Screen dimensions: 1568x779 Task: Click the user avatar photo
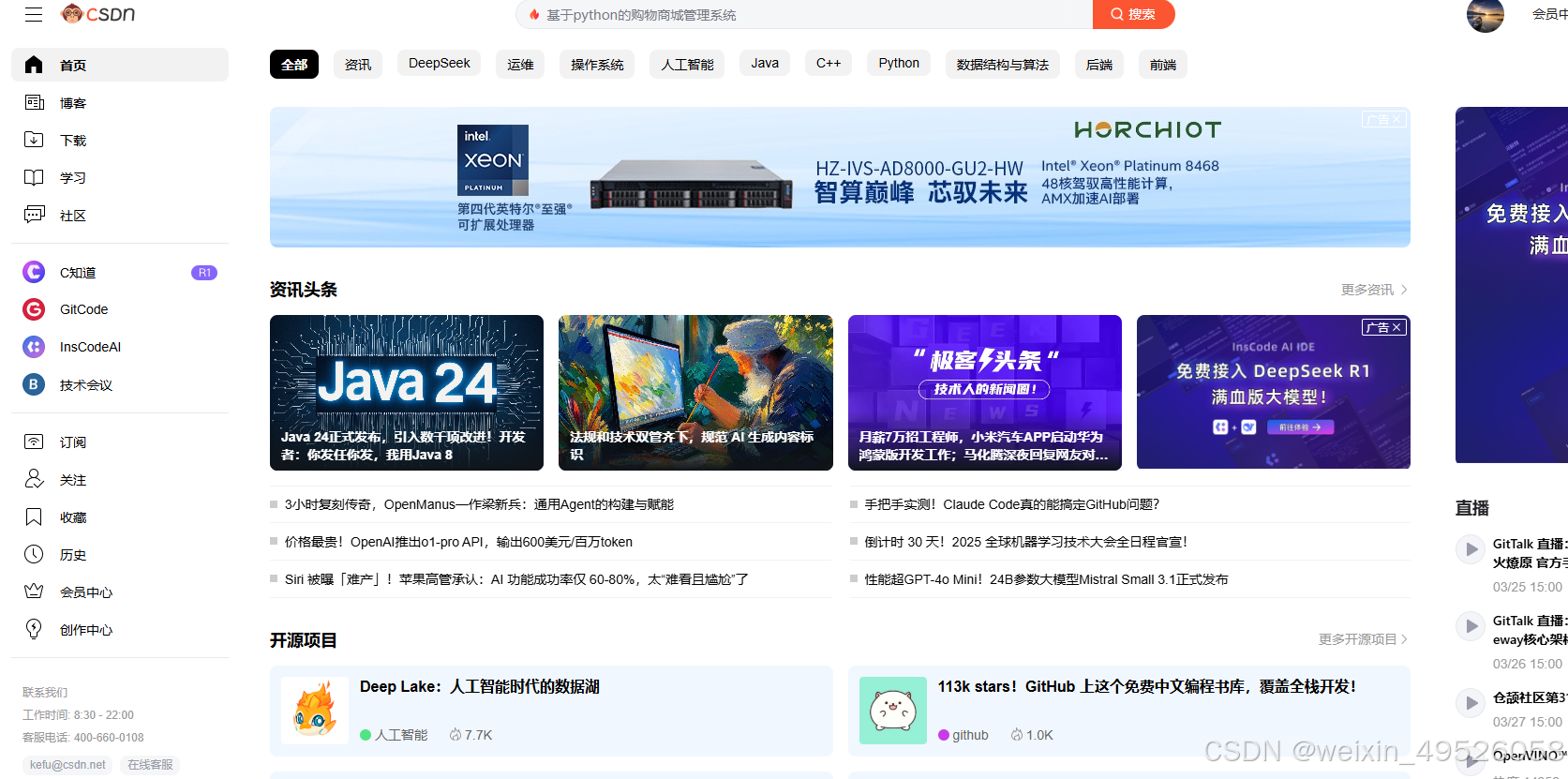tap(1486, 14)
